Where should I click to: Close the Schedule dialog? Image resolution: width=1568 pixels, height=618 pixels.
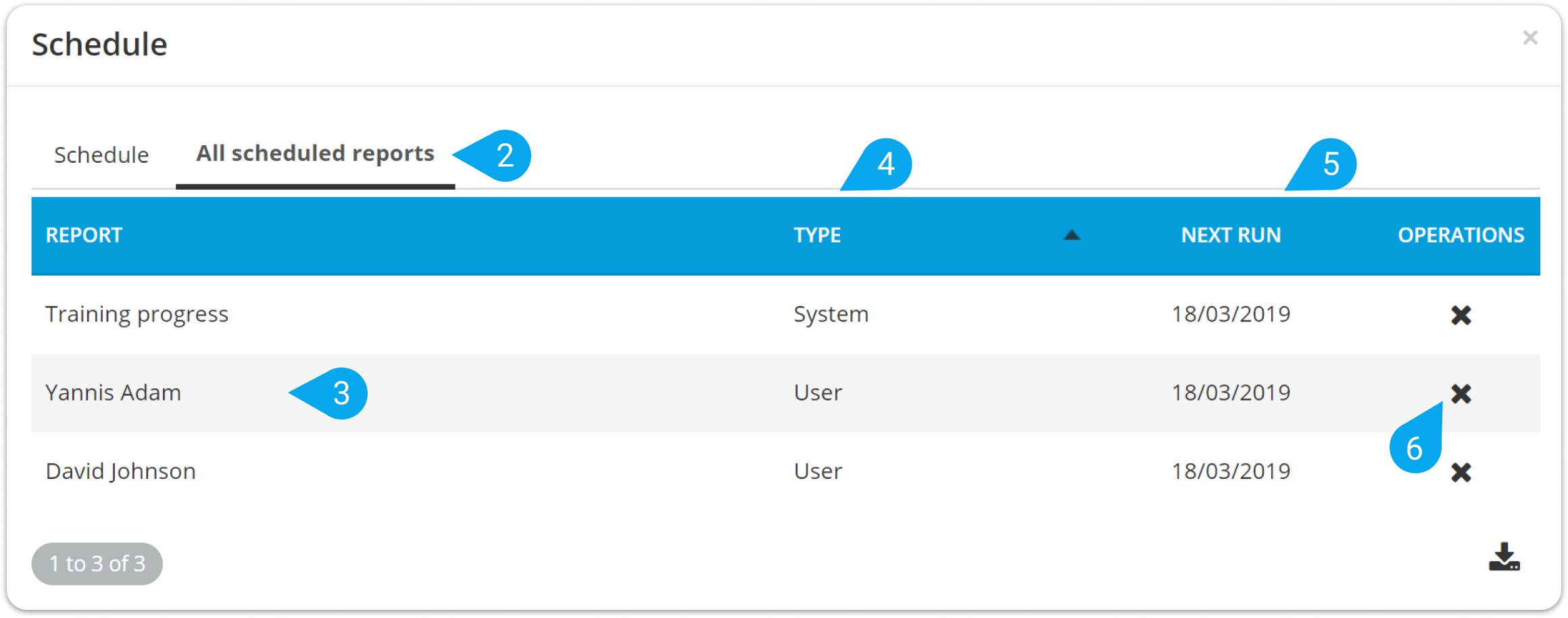(1530, 38)
